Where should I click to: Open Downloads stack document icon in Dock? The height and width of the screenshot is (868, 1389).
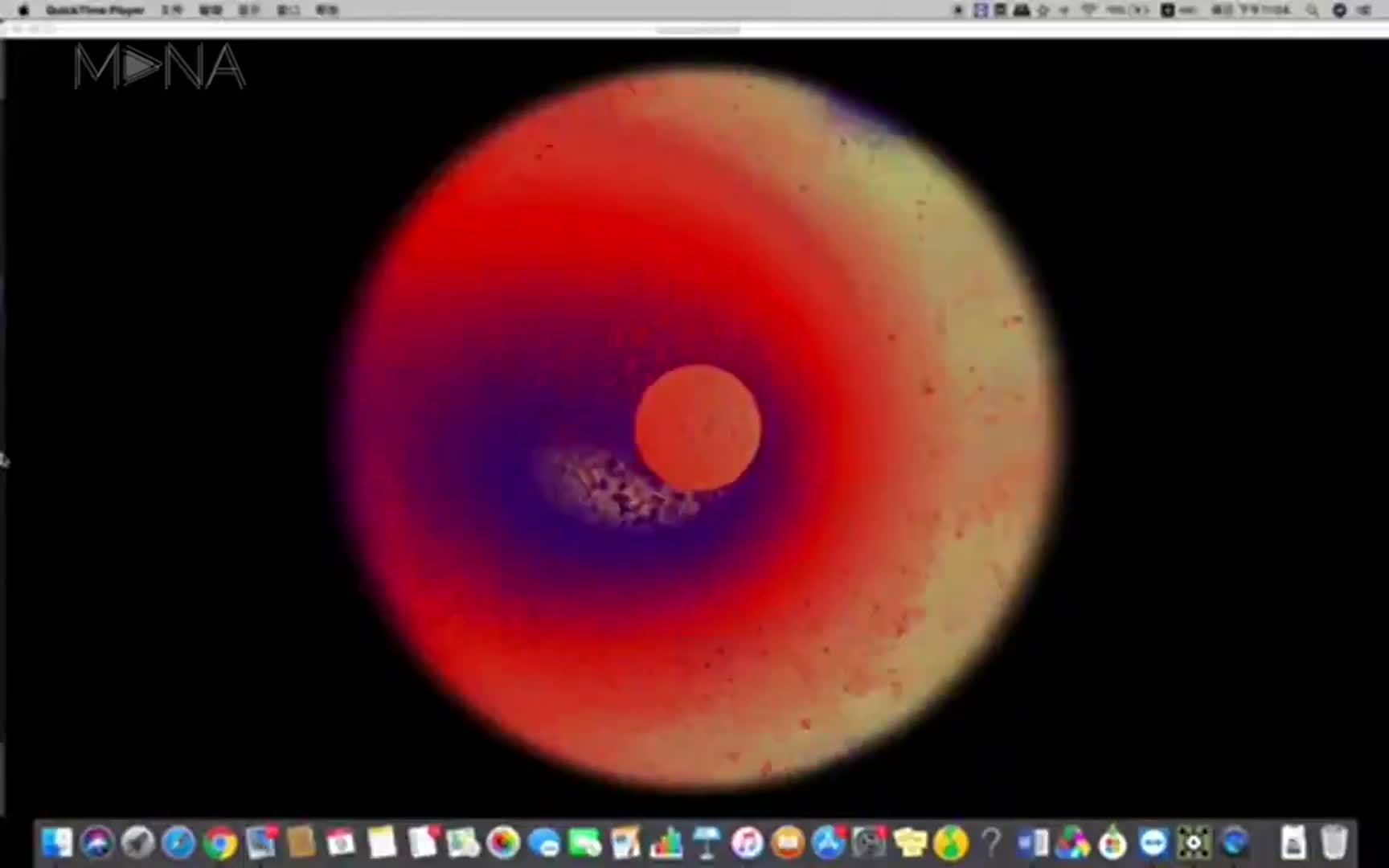point(1293,842)
